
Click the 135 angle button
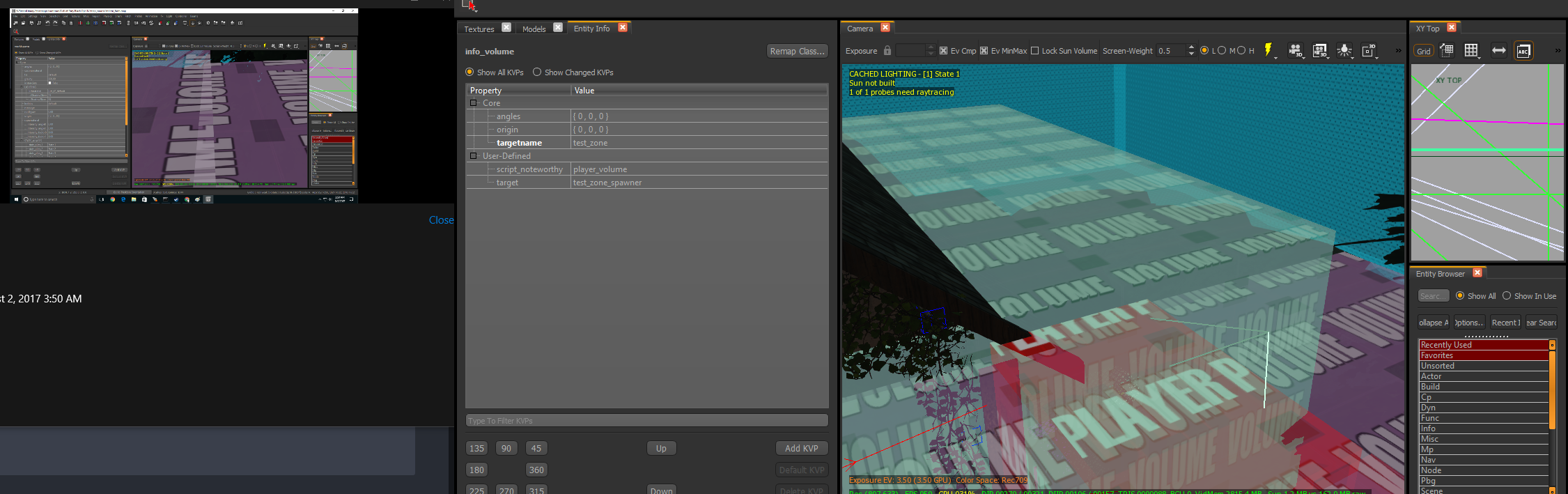point(476,448)
